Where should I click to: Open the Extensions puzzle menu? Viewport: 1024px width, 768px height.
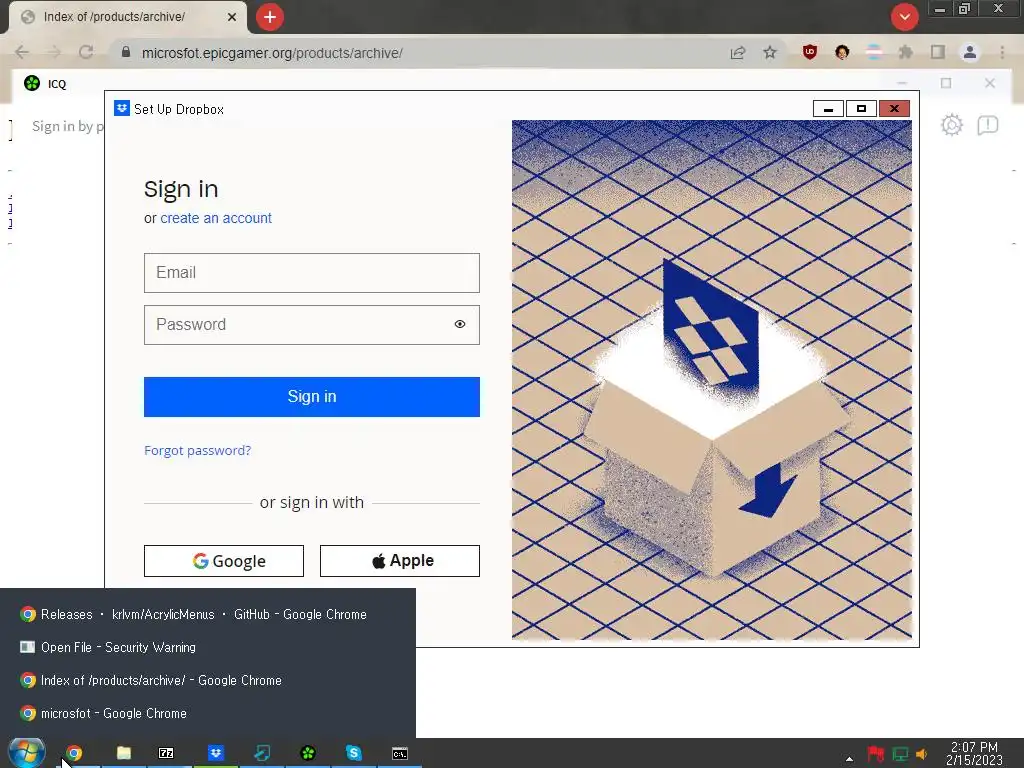click(x=906, y=52)
